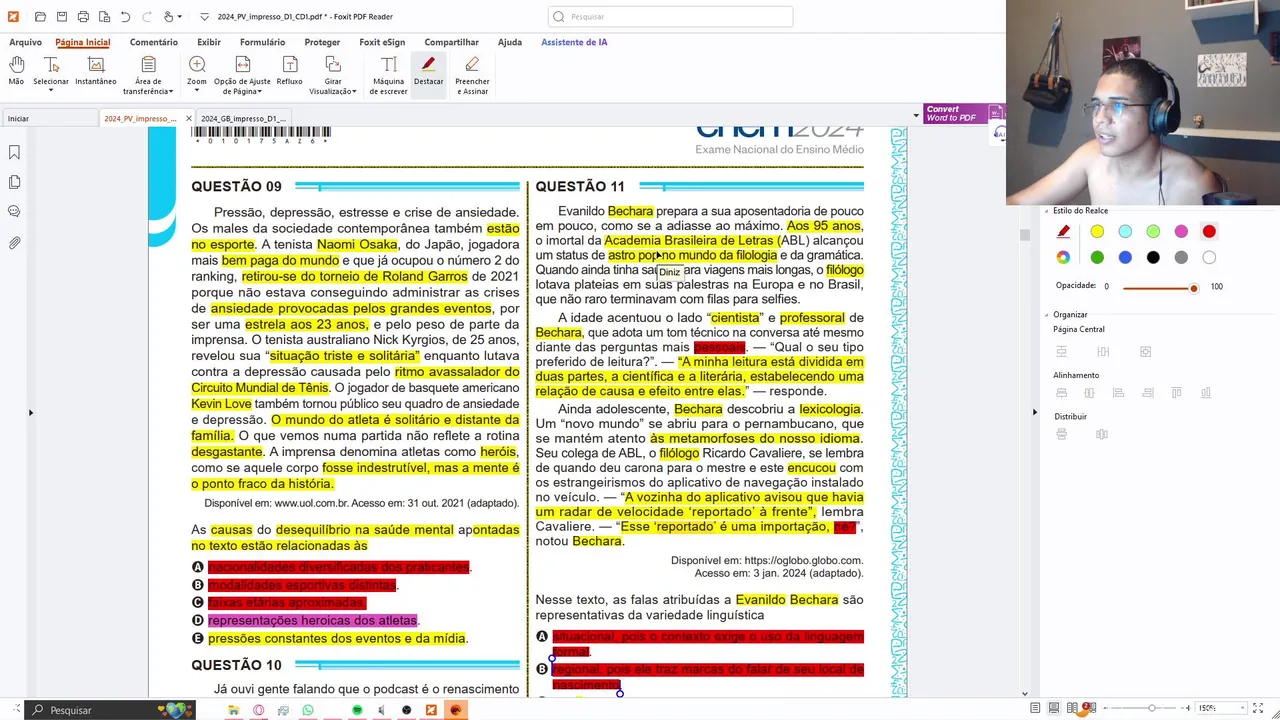Viewport: 1280px width, 720px height.
Task: Choose the red highlight color
Action: pyautogui.click(x=1209, y=232)
